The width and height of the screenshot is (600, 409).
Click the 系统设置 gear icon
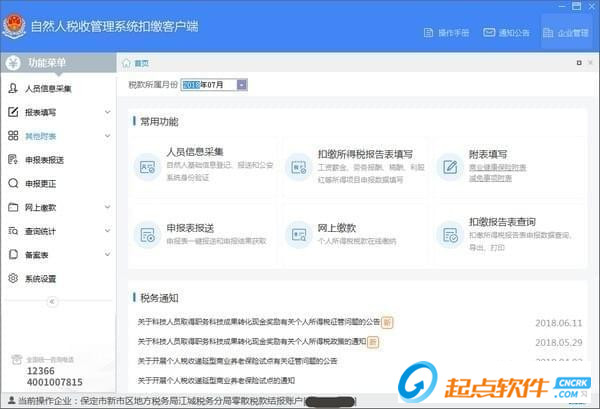[13, 278]
